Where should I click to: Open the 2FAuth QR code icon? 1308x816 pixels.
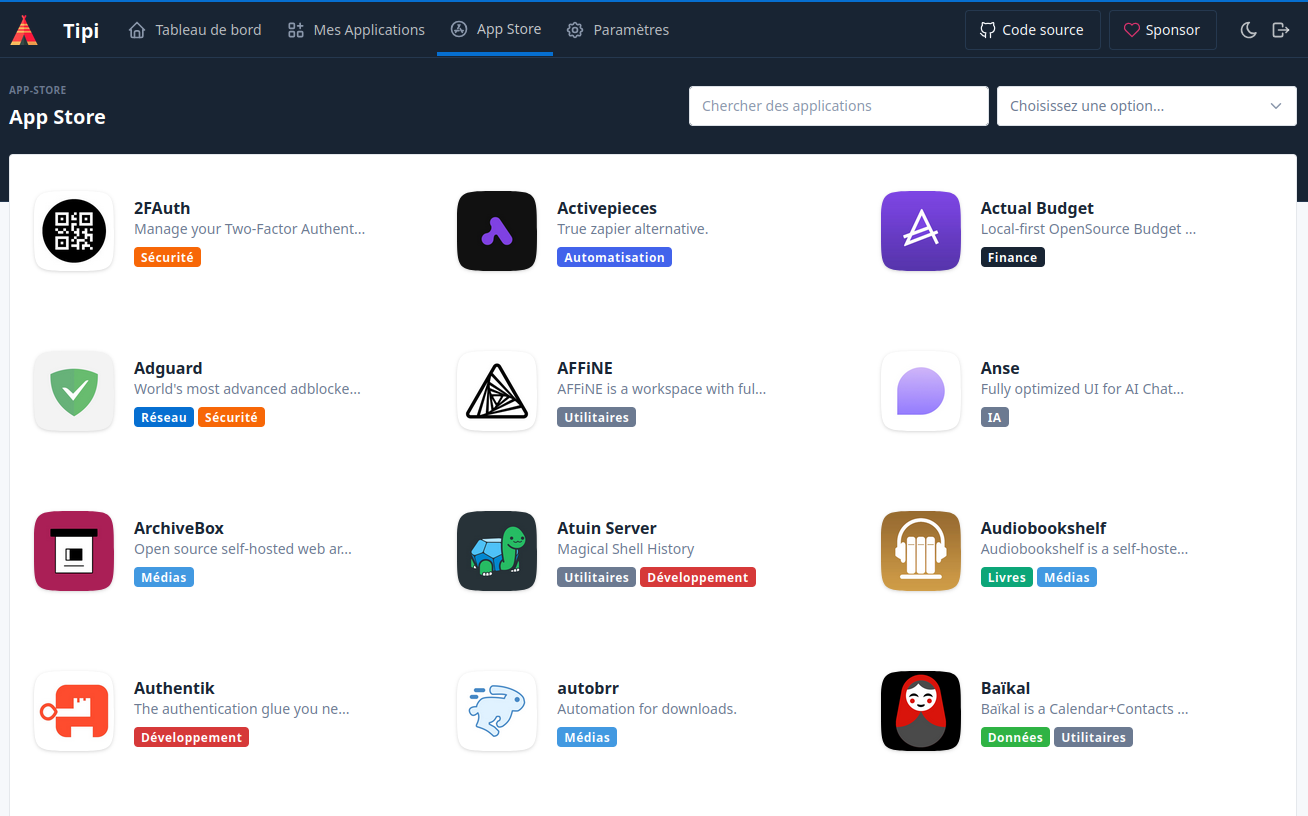[x=74, y=231]
